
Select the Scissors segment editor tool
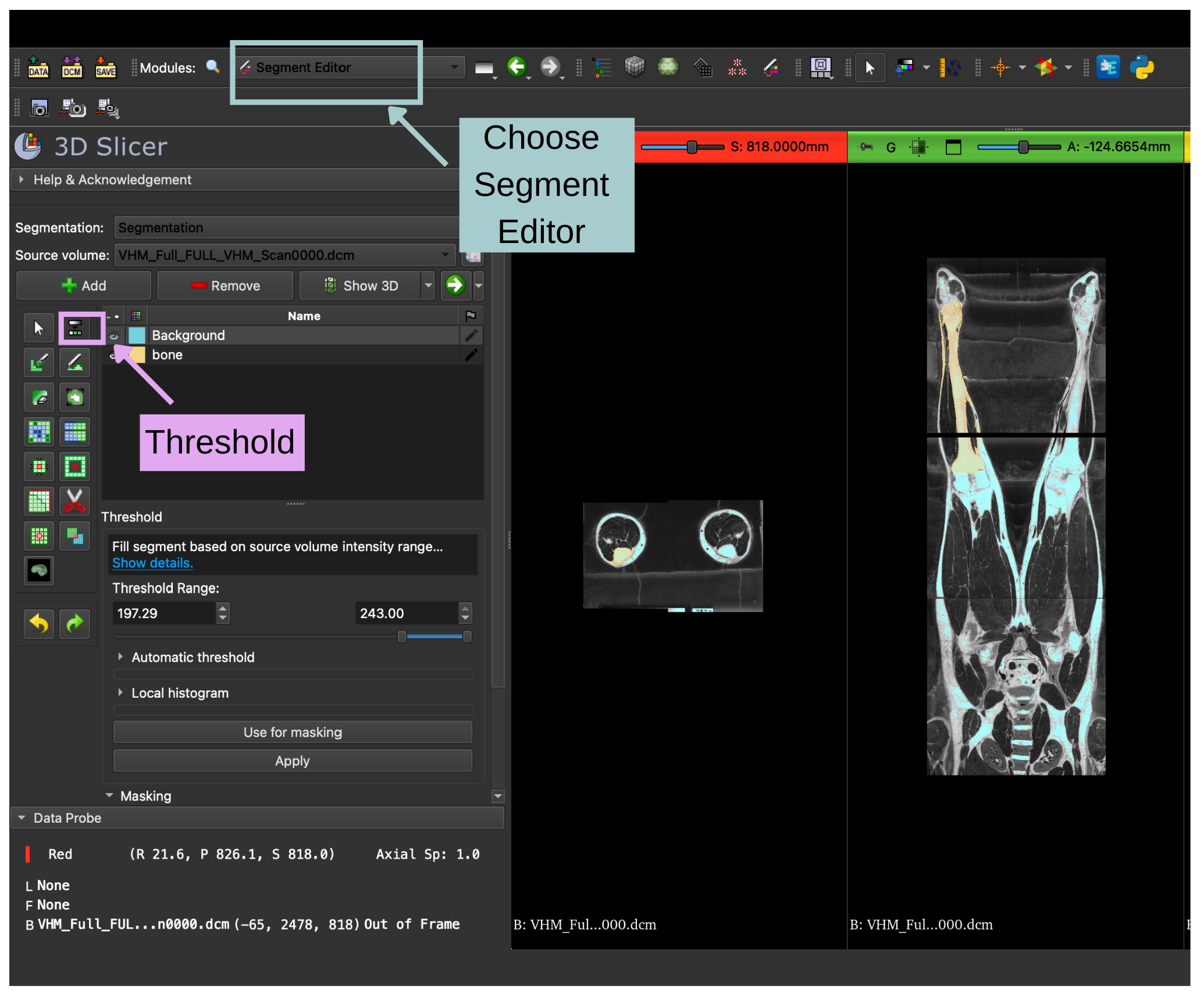[74, 501]
